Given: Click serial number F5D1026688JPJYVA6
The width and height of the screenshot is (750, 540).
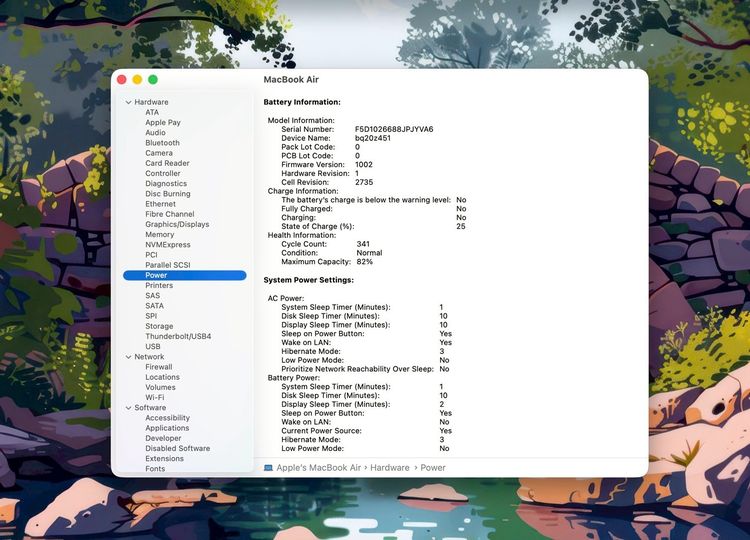Looking at the screenshot, I should click(394, 130).
